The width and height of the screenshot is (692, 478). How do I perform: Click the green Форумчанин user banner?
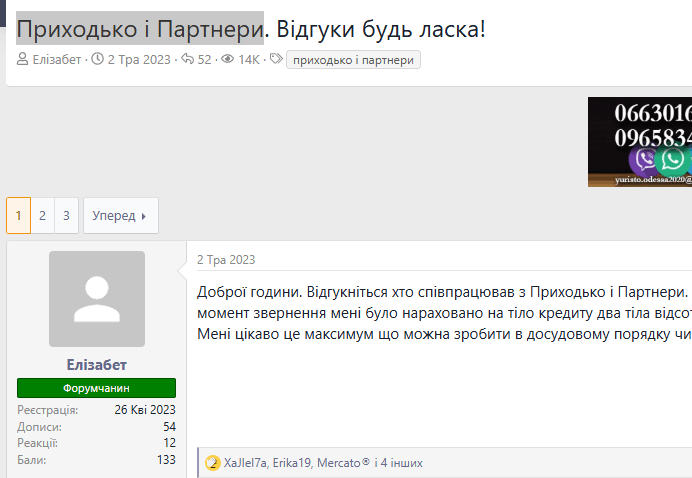point(96,388)
